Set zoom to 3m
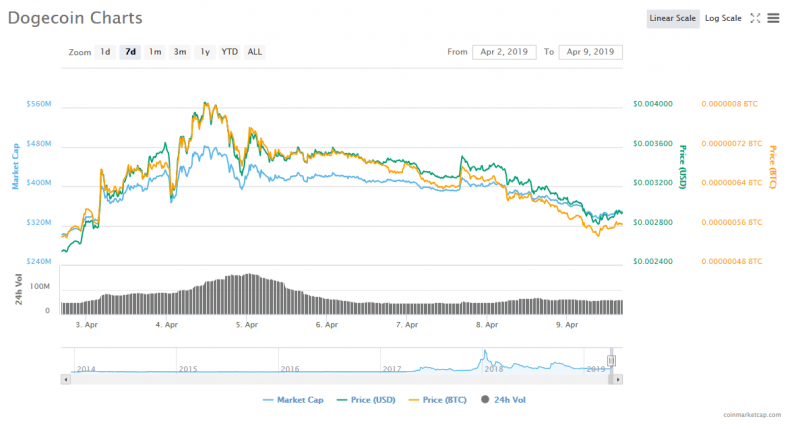800x429 pixels. (x=180, y=51)
